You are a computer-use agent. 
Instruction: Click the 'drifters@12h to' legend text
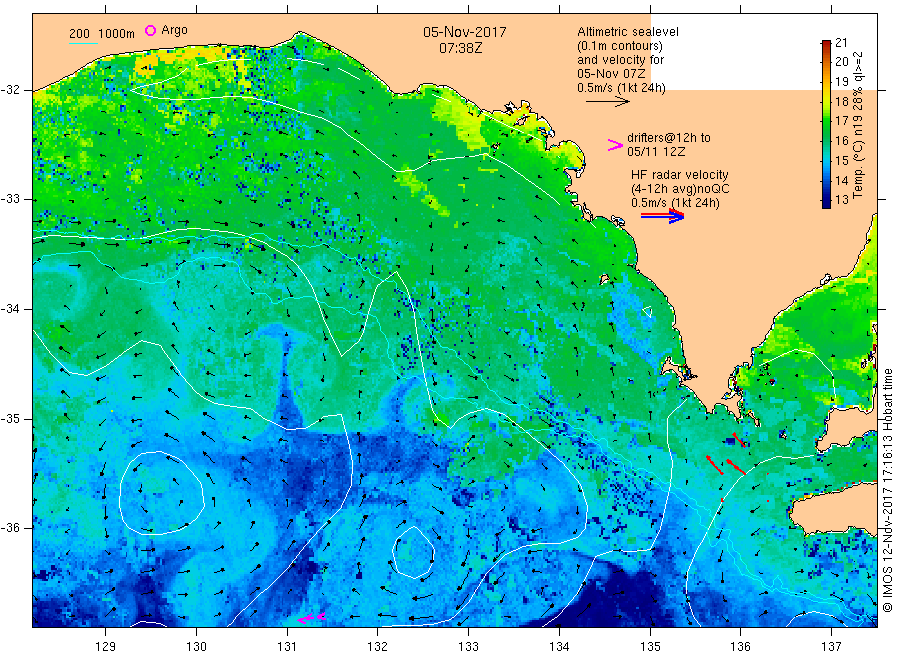point(668,138)
